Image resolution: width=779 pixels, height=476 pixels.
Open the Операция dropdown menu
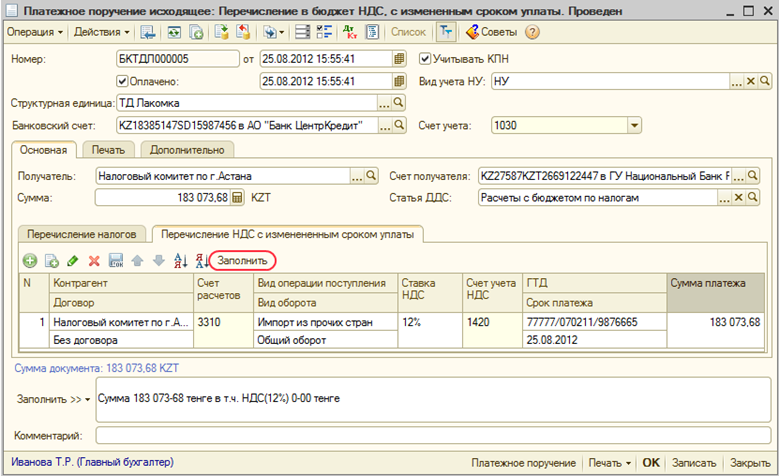point(35,32)
